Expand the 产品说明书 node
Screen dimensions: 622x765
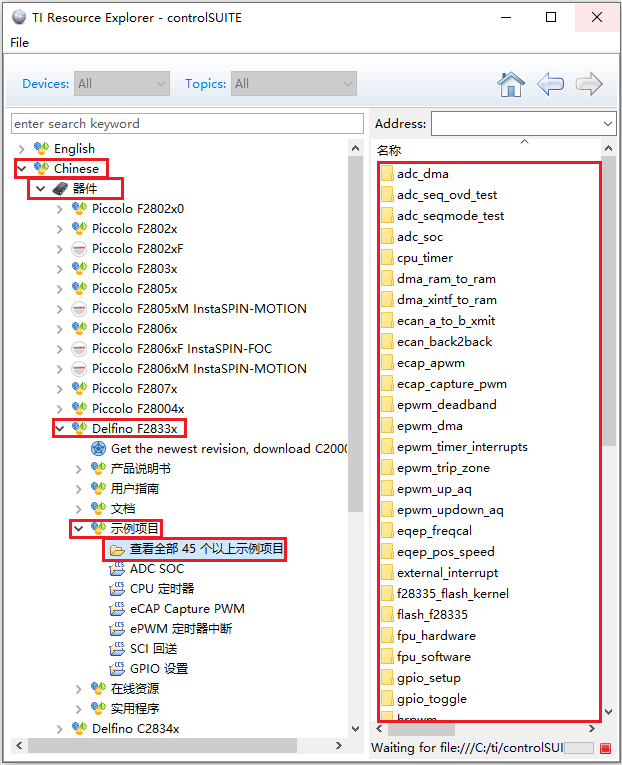[x=79, y=469]
